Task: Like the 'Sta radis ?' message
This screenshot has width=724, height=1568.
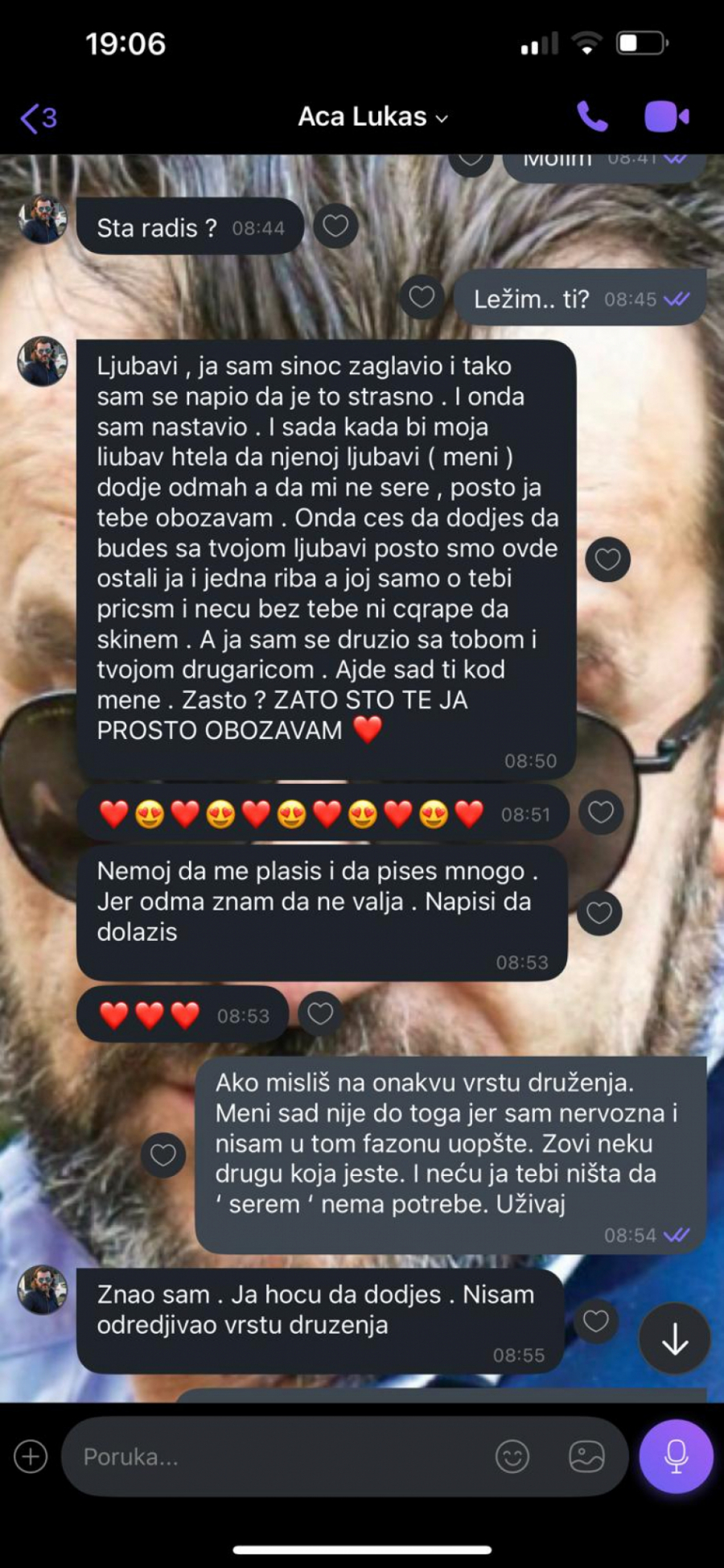Action: tap(335, 226)
